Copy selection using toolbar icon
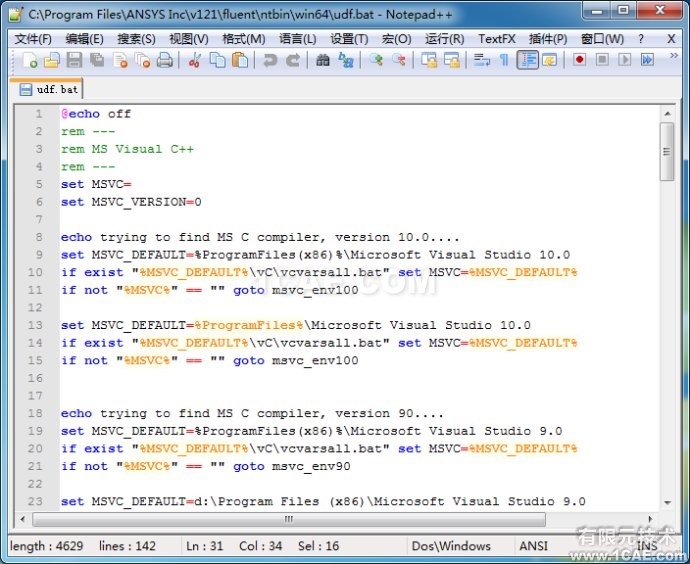Screen dimensions: 690x564 click(217, 60)
